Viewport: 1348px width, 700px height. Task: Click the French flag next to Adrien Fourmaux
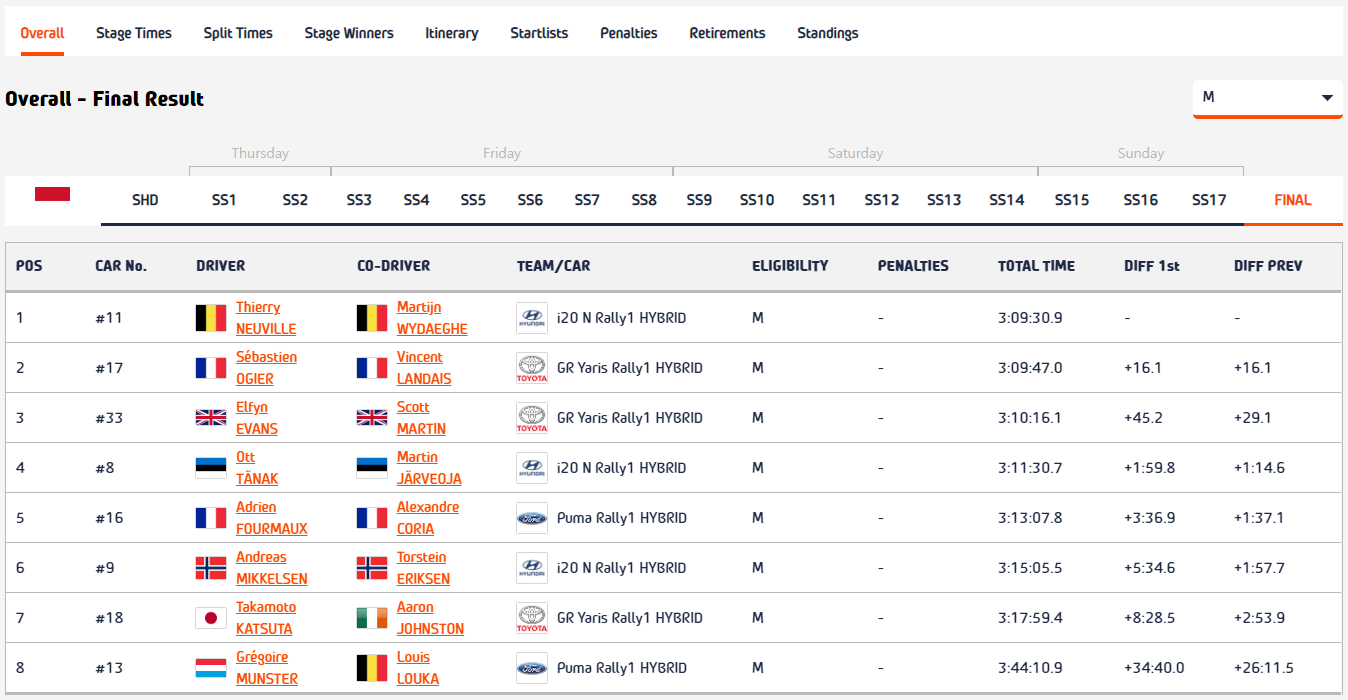211,518
